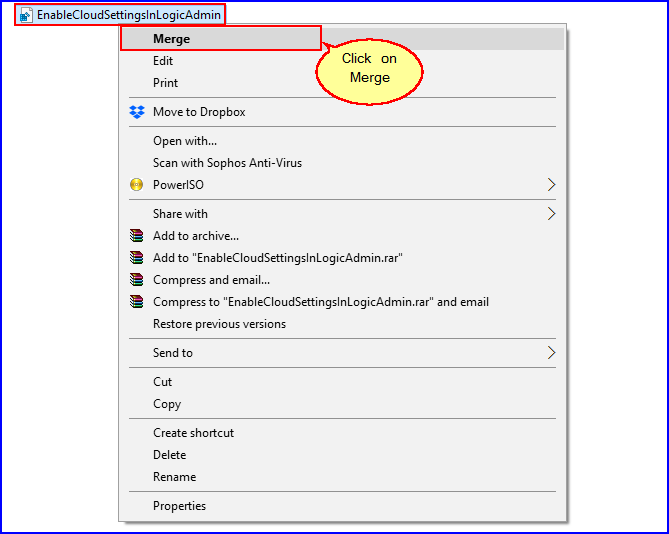Expand the PowerISO submenu arrow
The height and width of the screenshot is (534, 669).
550,185
